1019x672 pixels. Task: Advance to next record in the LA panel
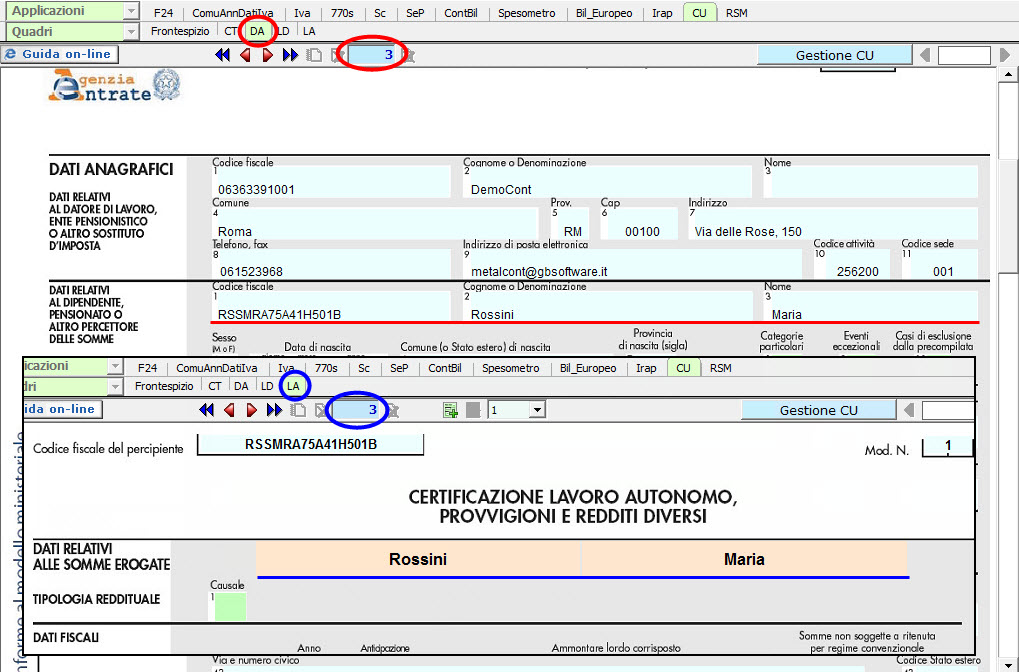pyautogui.click(x=252, y=409)
